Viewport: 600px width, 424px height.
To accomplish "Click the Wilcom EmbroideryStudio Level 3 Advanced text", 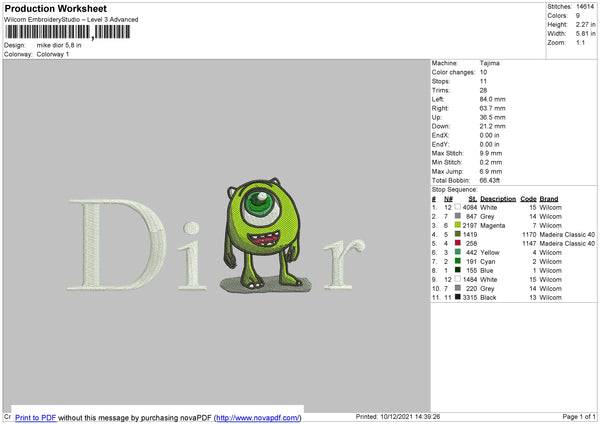I will 71,20.
